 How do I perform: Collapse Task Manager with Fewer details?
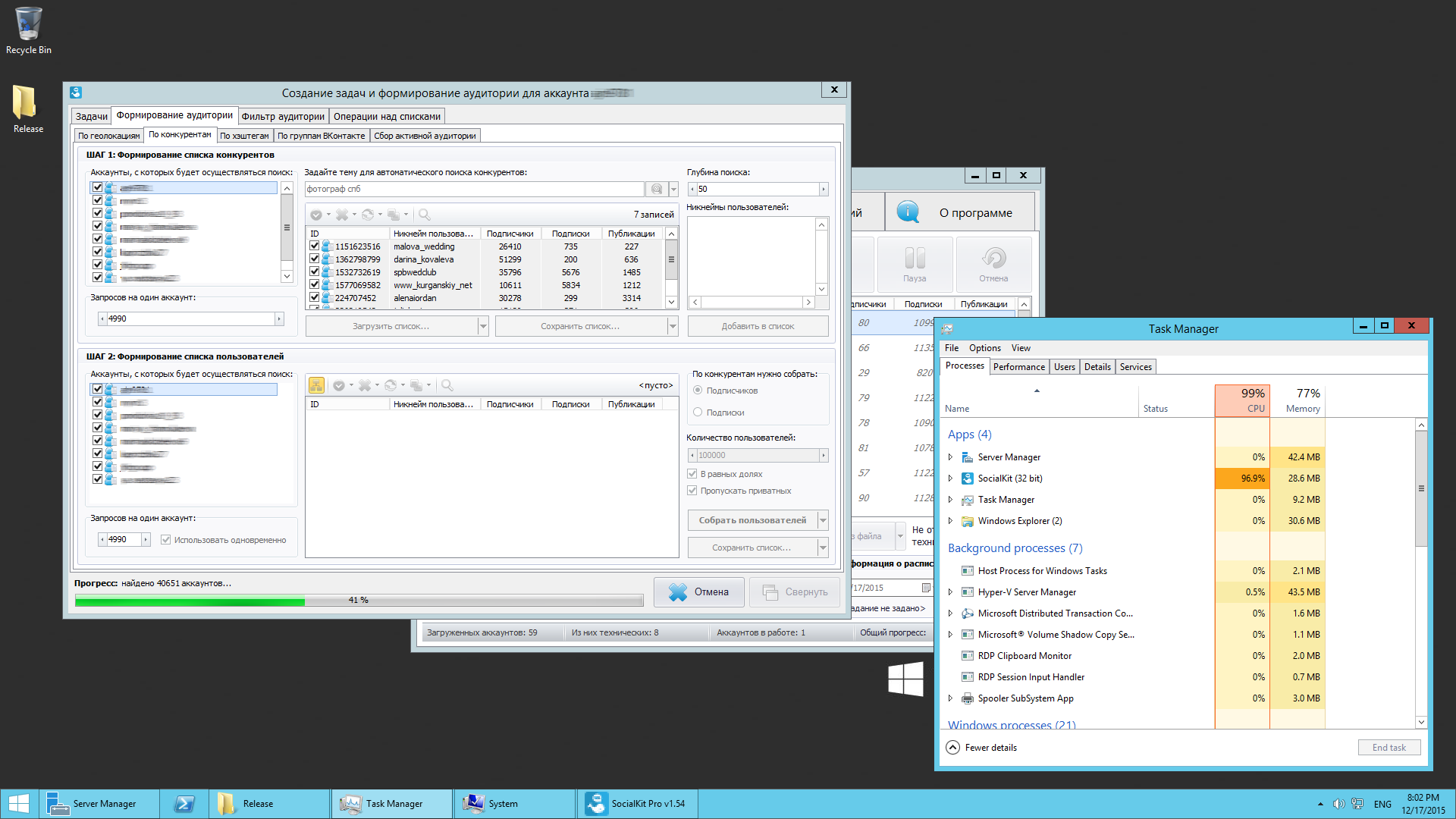[x=982, y=748]
